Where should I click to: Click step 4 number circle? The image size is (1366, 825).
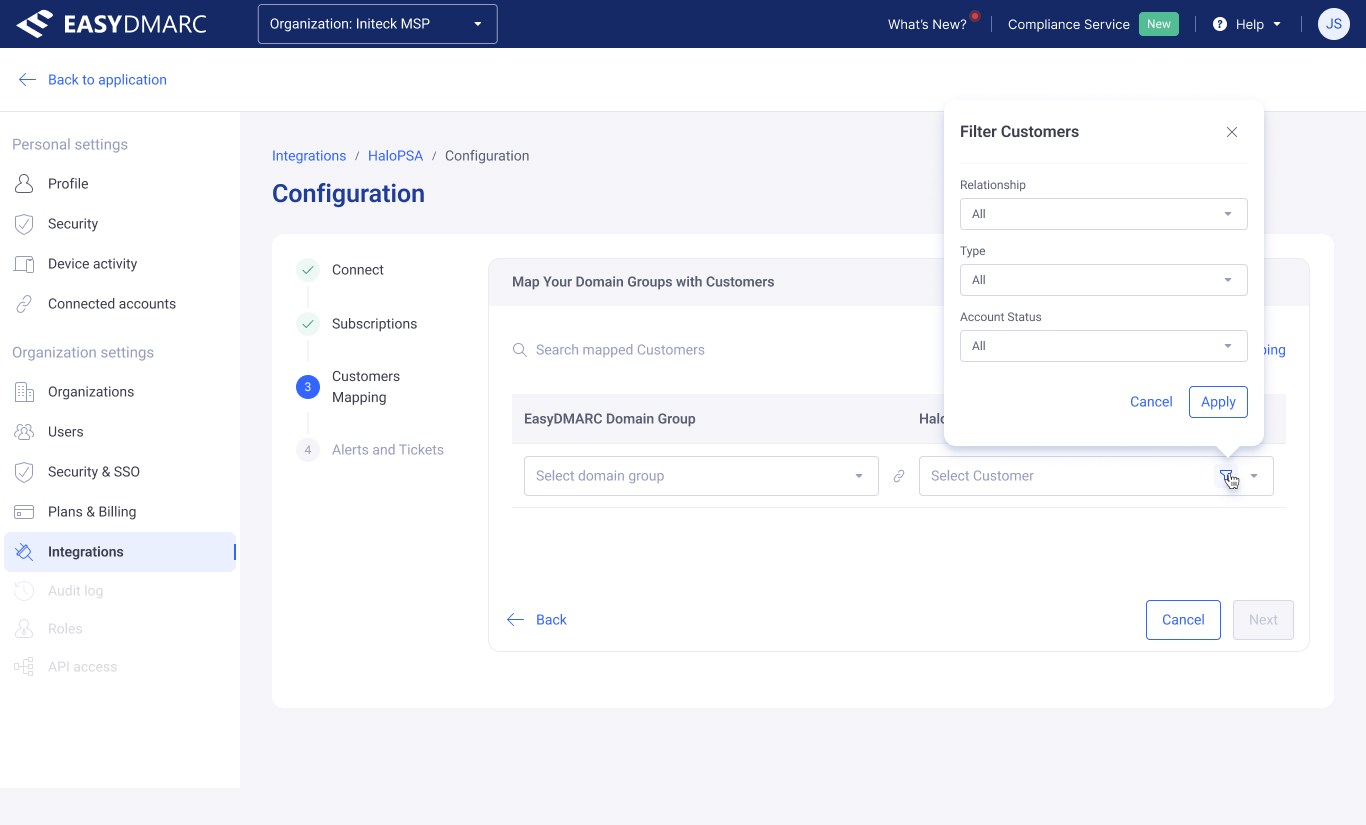click(x=308, y=450)
